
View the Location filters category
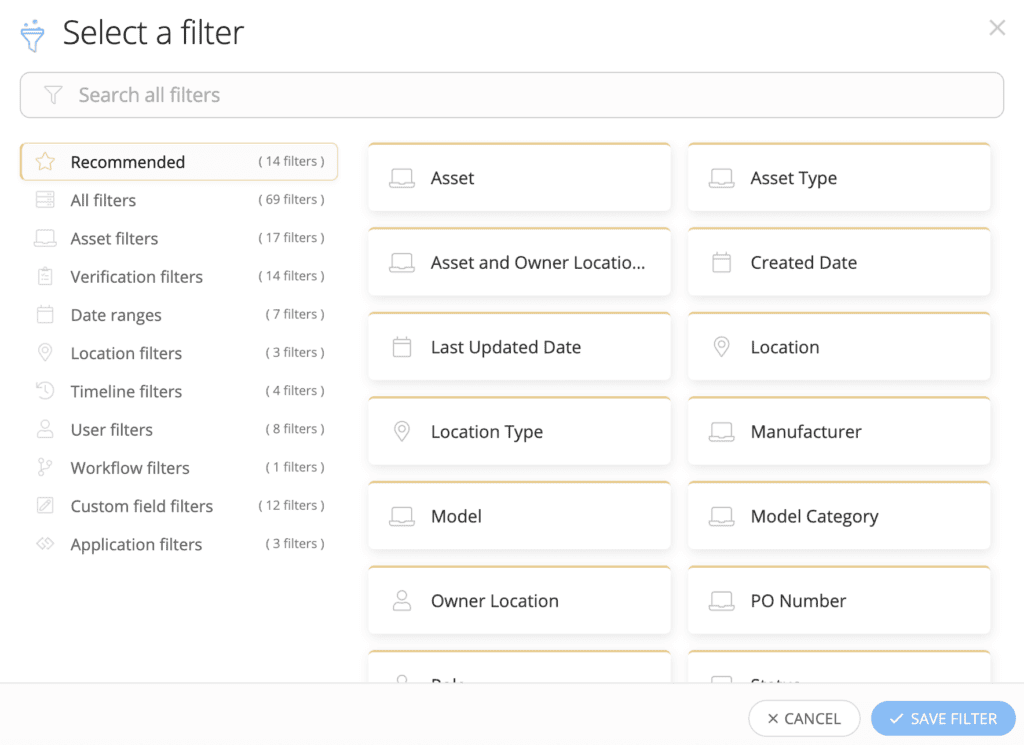[x=179, y=353]
